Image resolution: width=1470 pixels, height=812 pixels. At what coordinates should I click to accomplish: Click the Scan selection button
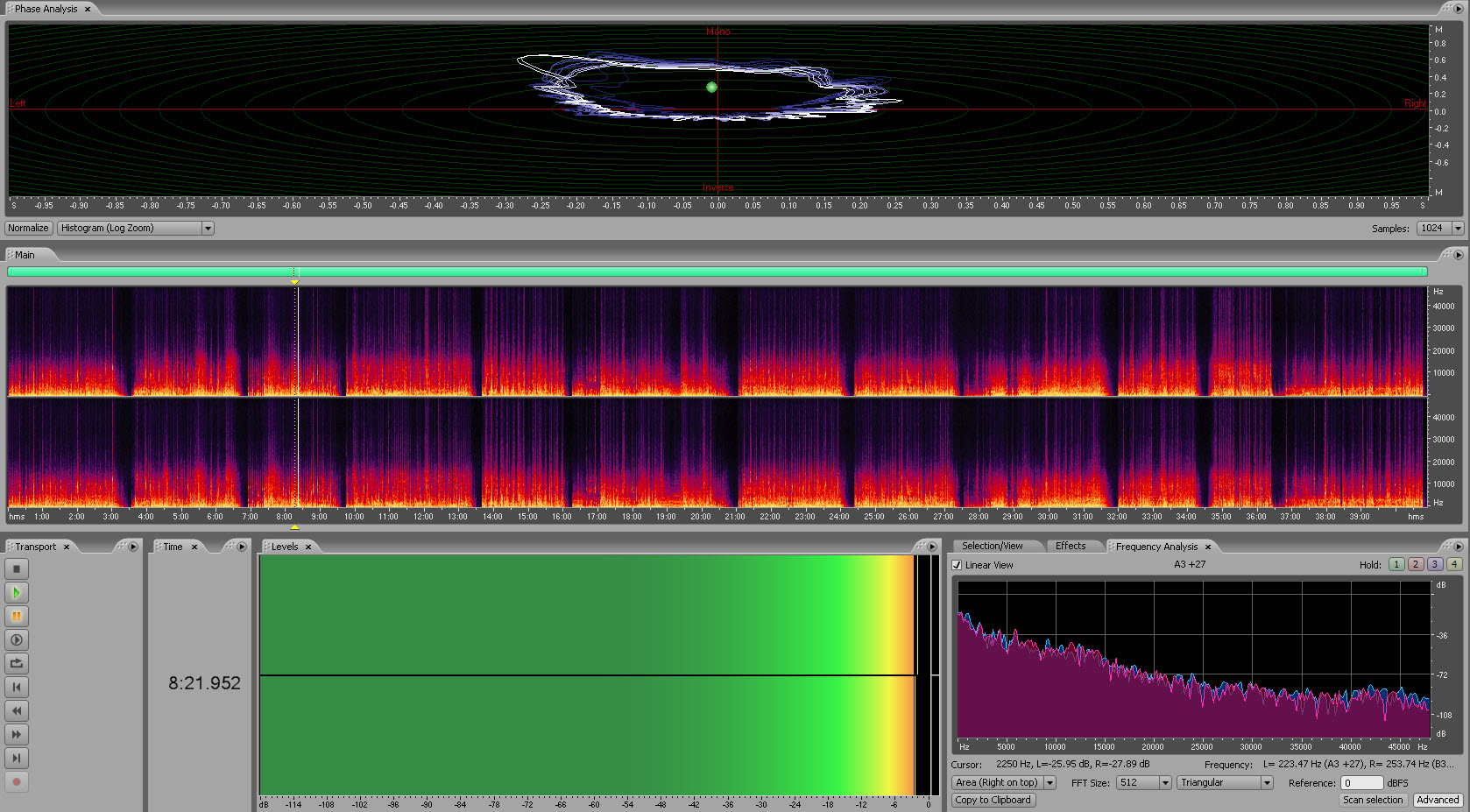1373,800
